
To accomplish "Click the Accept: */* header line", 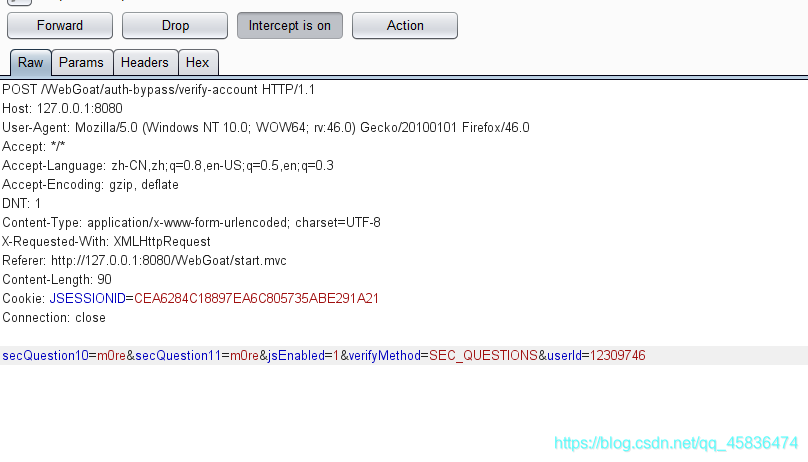I will click(x=33, y=147).
